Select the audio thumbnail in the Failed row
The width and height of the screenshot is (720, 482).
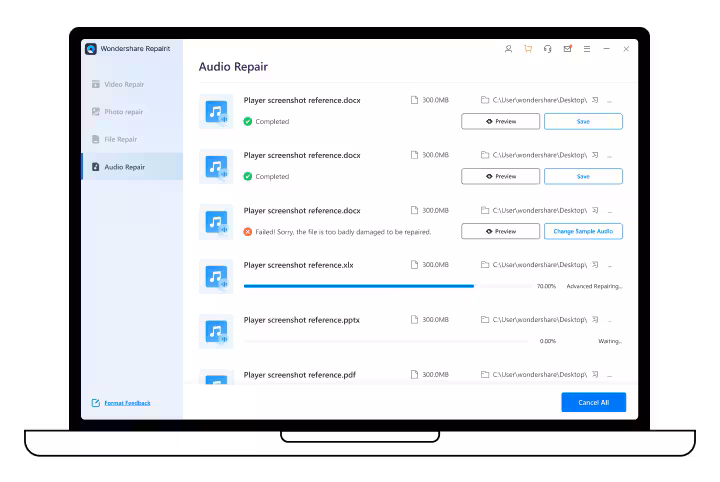[x=216, y=222]
